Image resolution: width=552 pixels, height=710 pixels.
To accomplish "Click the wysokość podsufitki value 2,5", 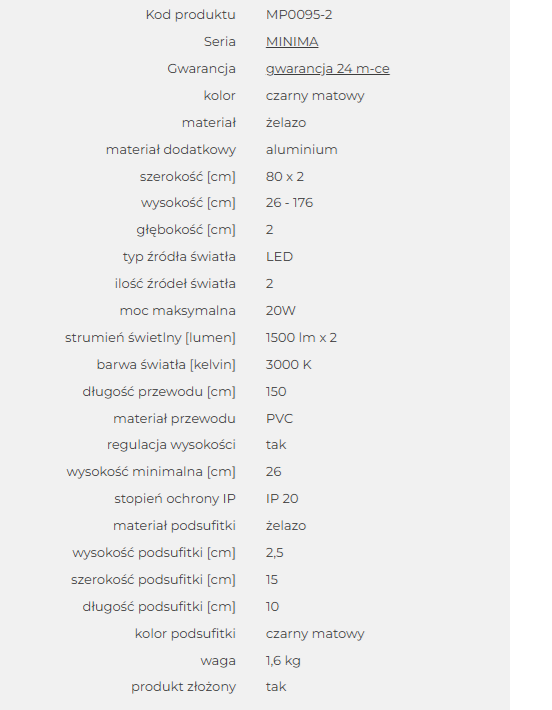I will [274, 553].
